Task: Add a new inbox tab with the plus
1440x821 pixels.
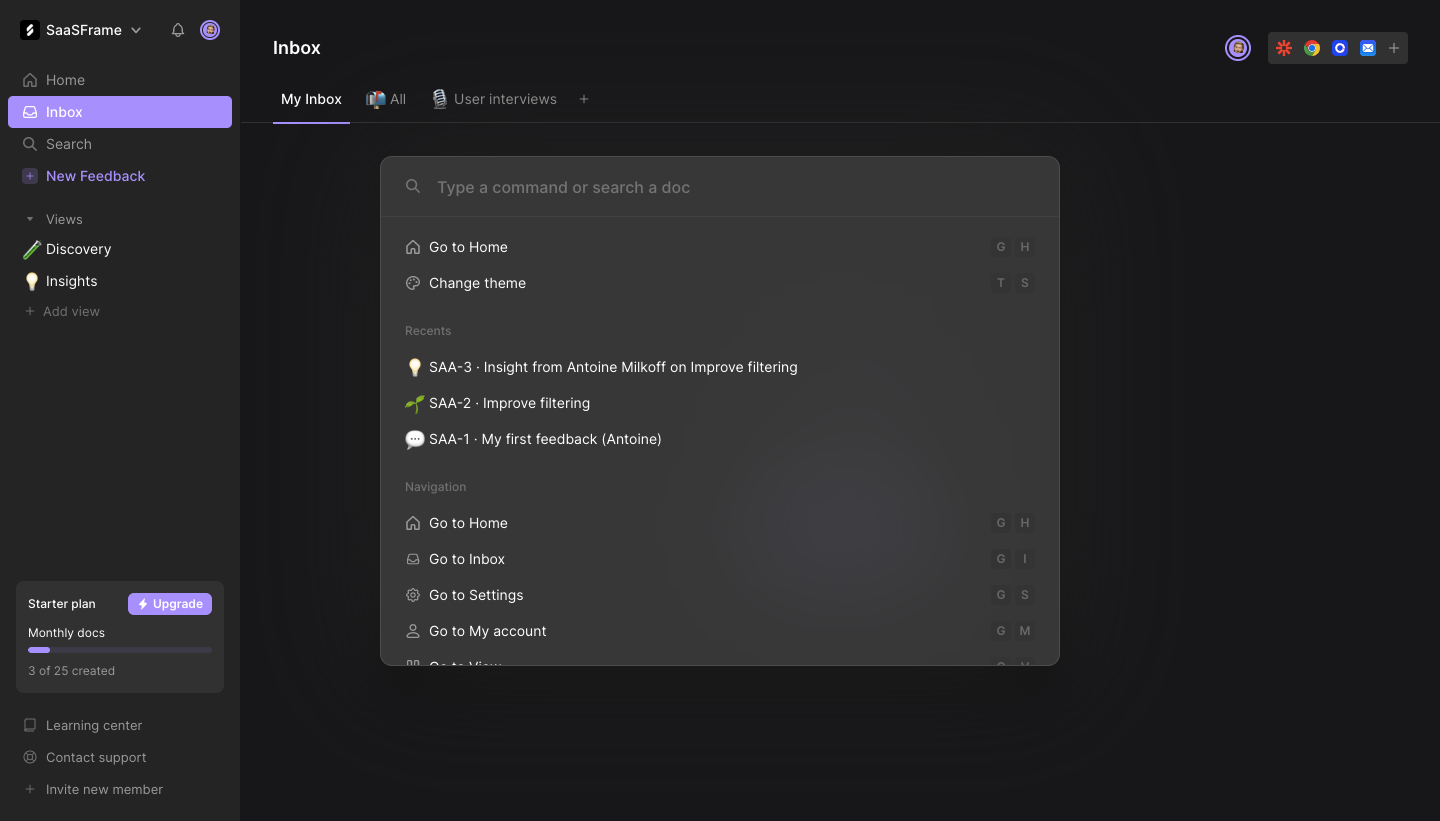Action: point(584,99)
